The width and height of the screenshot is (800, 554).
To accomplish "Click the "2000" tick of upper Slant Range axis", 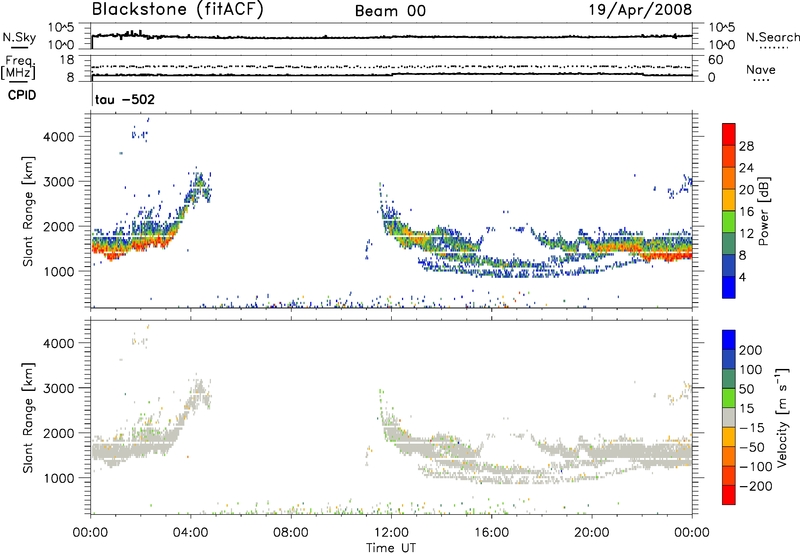I will [59, 227].
